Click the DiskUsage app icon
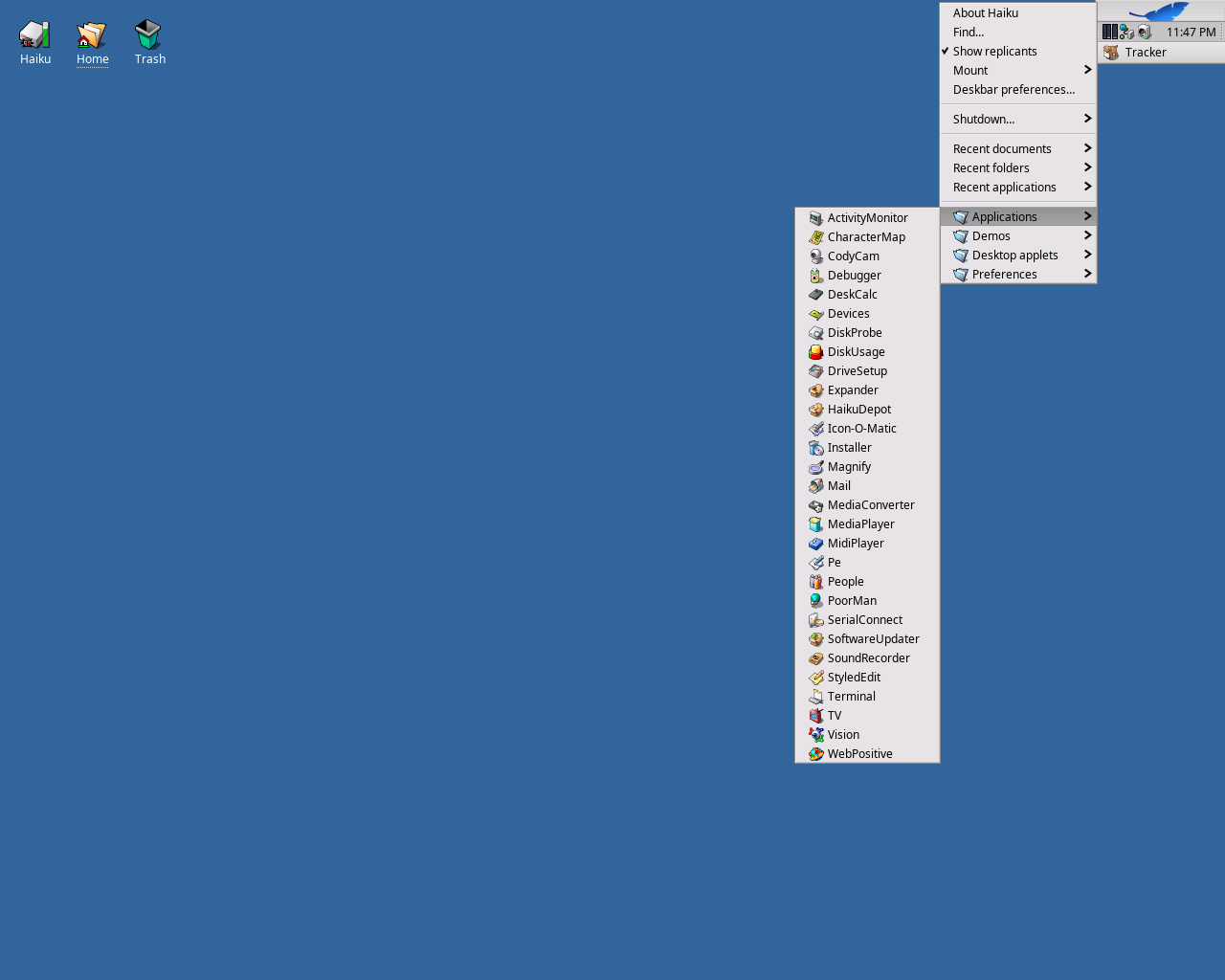This screenshot has height=980, width=1225. [816, 352]
